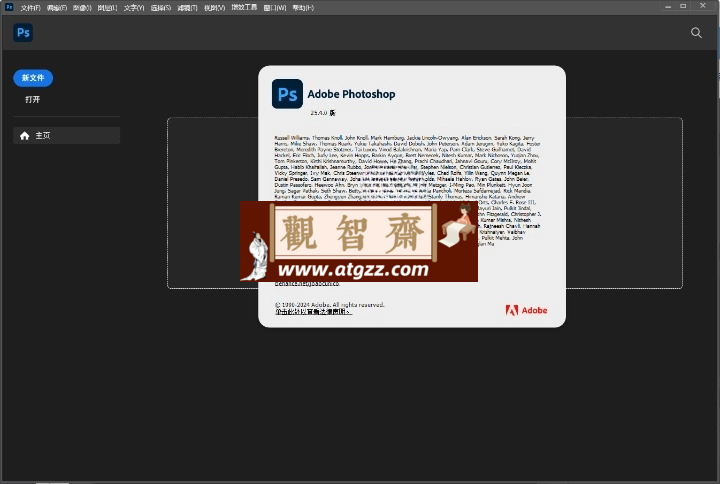The height and width of the screenshot is (484, 720).
Task: Maximize the Photoshop window
Action: point(683,6)
